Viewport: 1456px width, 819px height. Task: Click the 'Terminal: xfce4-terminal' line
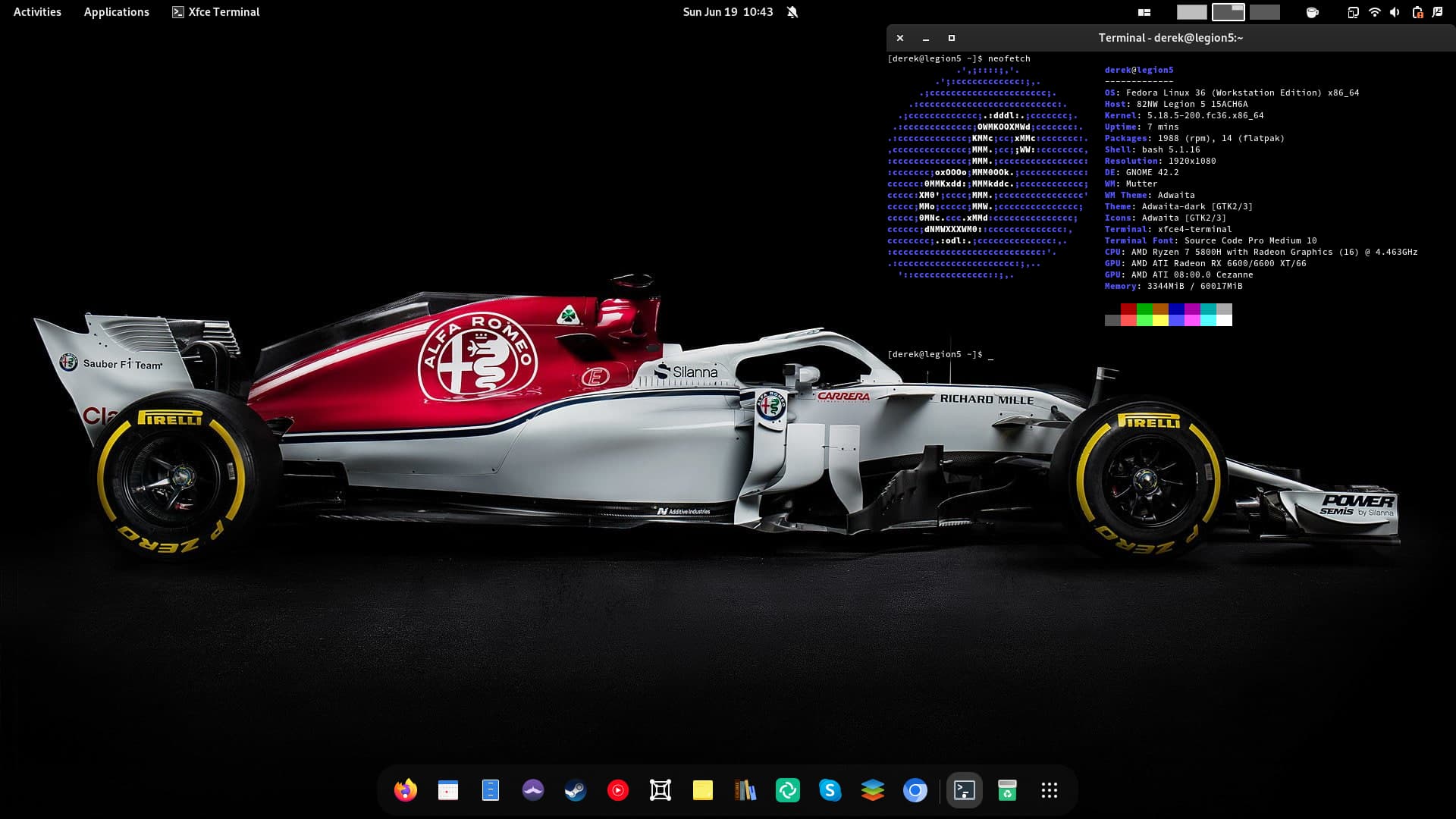tap(1169, 229)
